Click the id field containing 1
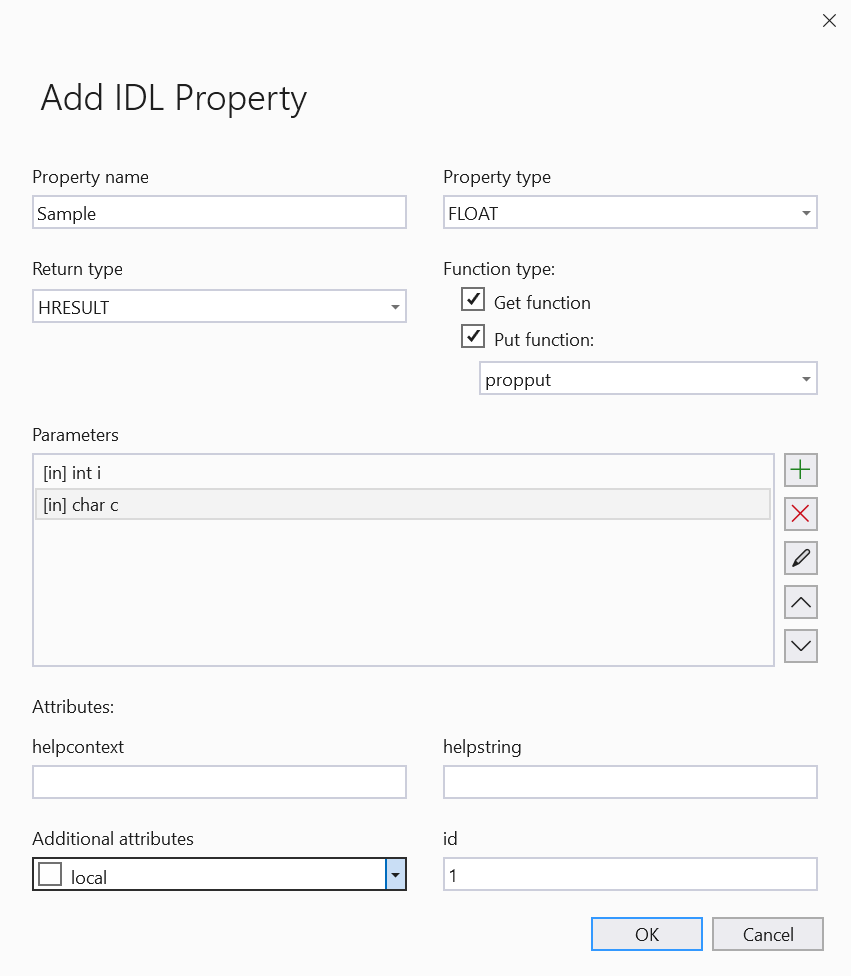 [630, 875]
